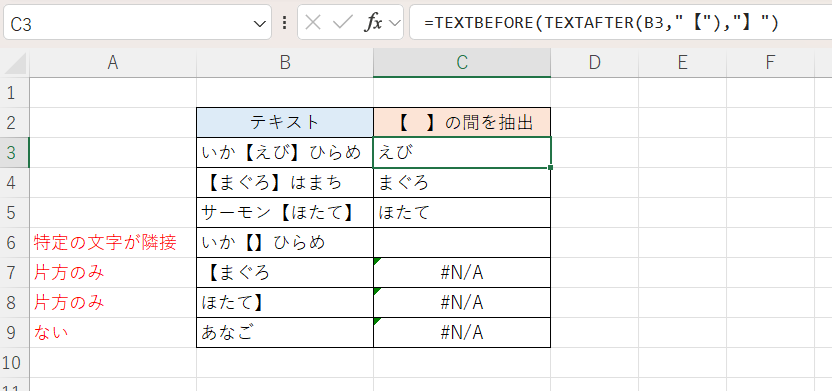Expand the arrow next to fx
The width and height of the screenshot is (832, 391).
coord(394,23)
